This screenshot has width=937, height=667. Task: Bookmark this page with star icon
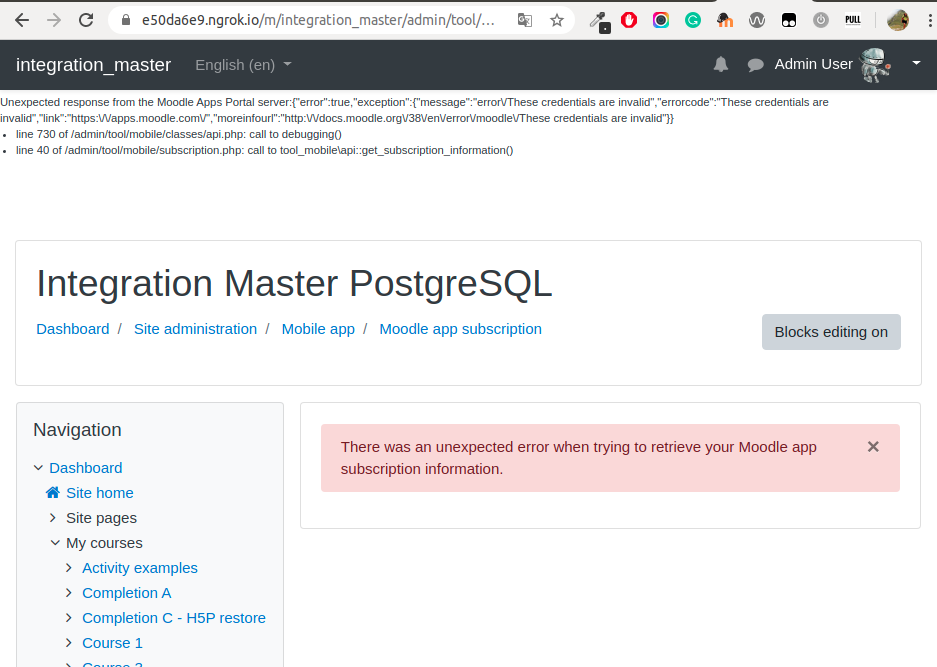coord(557,20)
